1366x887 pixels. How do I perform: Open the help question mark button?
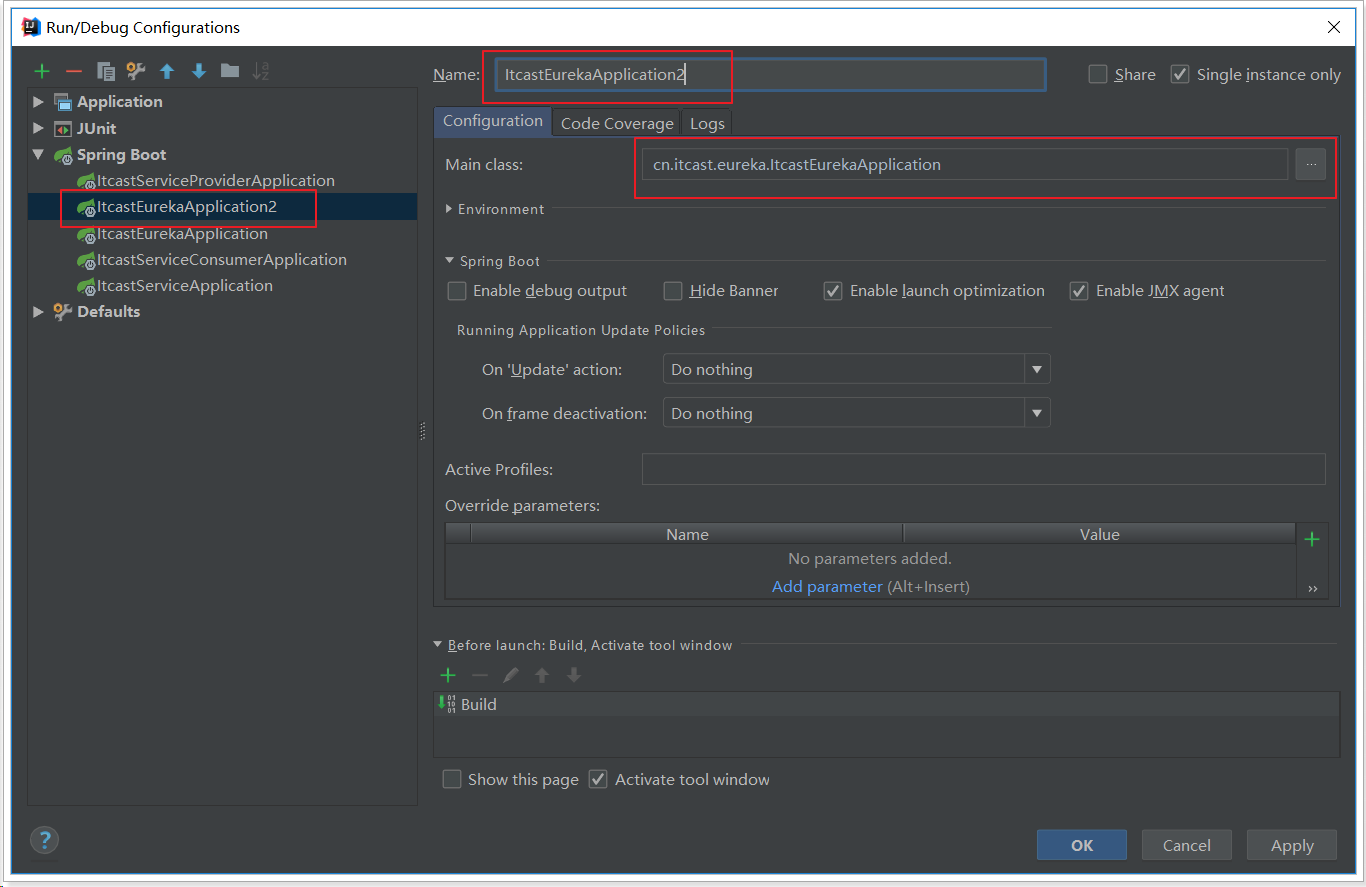pos(45,840)
